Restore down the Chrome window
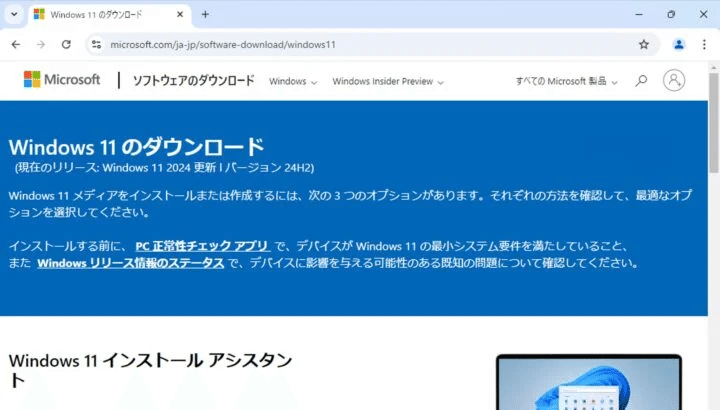The image size is (720, 410). [x=671, y=15]
